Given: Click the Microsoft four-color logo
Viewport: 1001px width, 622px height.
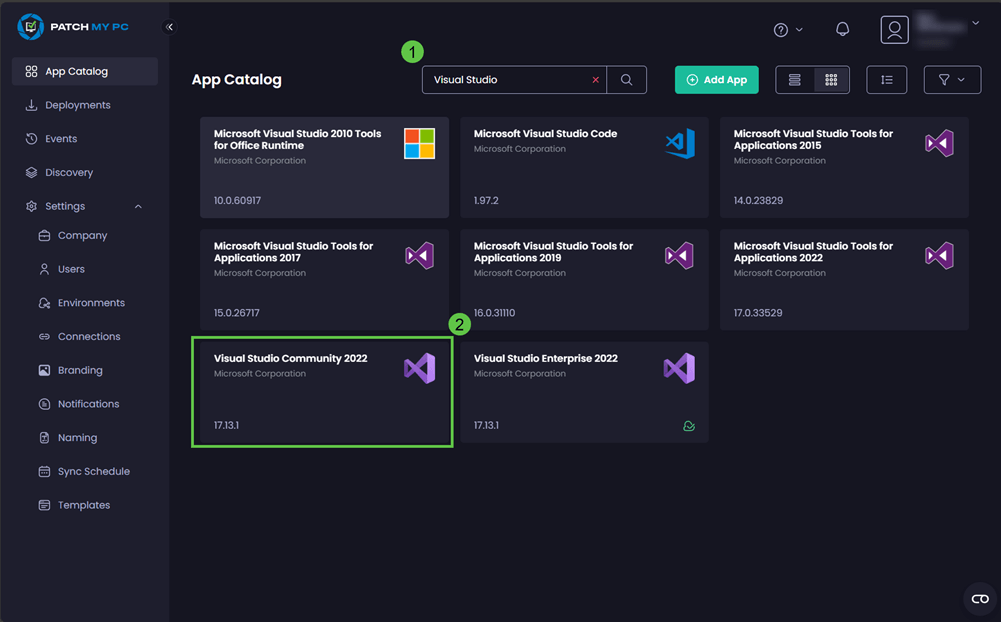Looking at the screenshot, I should 419,144.
